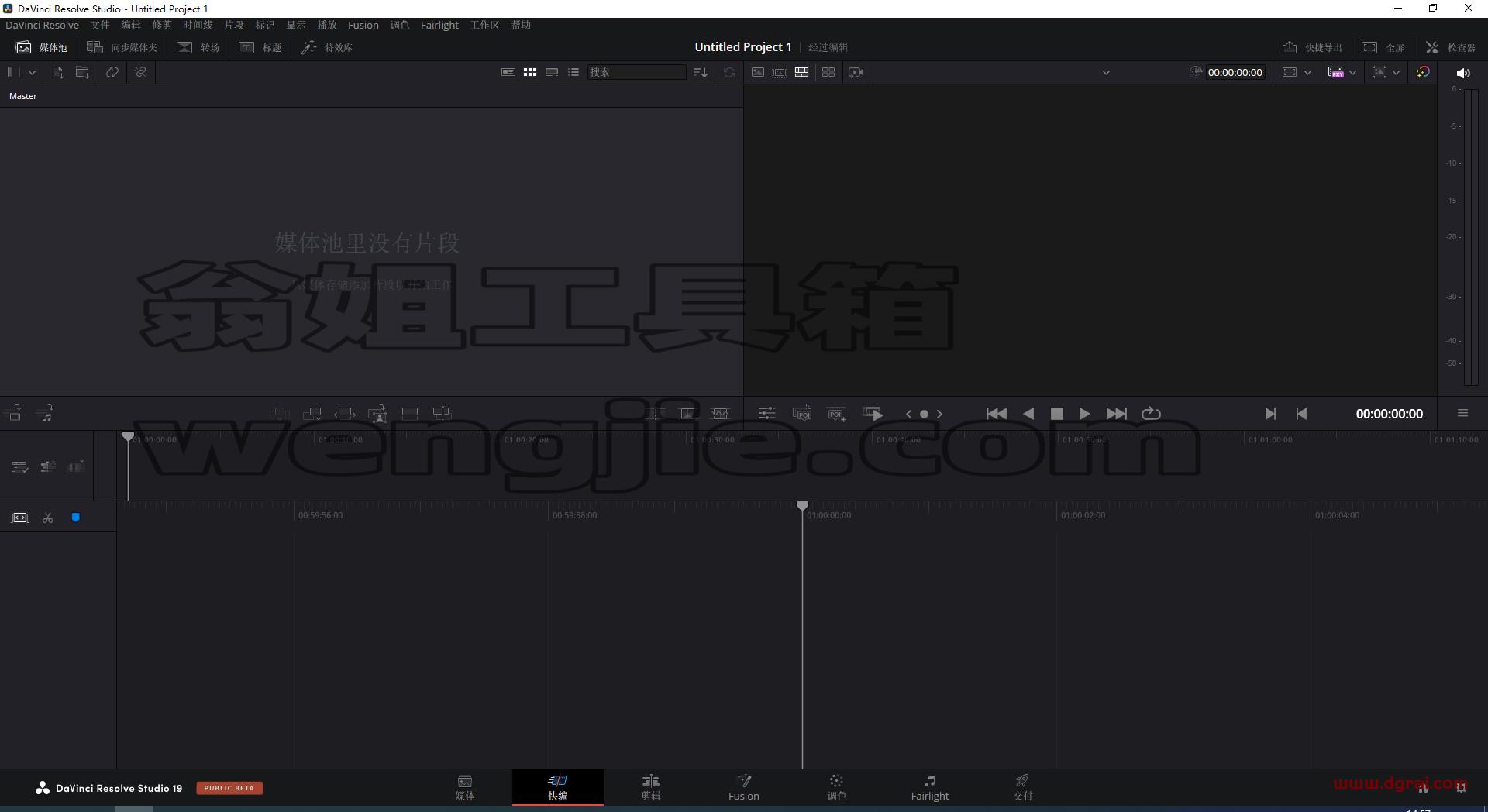Open the 帮助 menu
Image resolution: width=1488 pixels, height=812 pixels.
[x=521, y=25]
